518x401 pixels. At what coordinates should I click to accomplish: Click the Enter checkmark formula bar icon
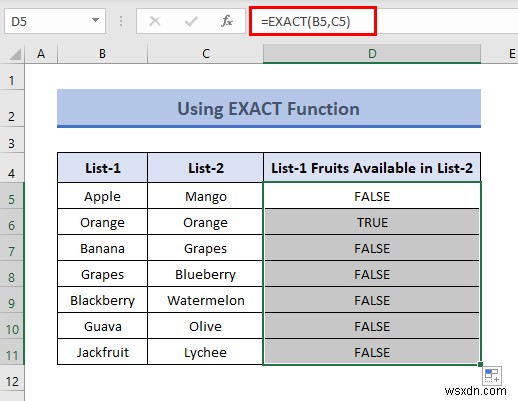(x=191, y=22)
